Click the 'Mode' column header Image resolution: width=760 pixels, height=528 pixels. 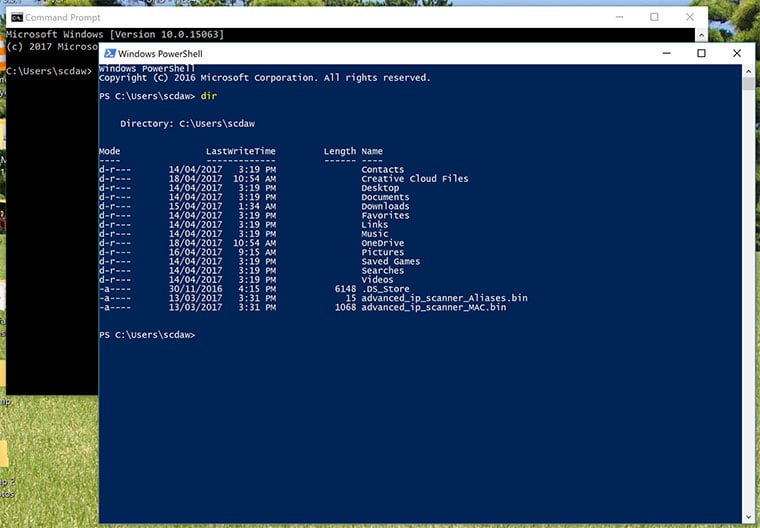coord(110,151)
